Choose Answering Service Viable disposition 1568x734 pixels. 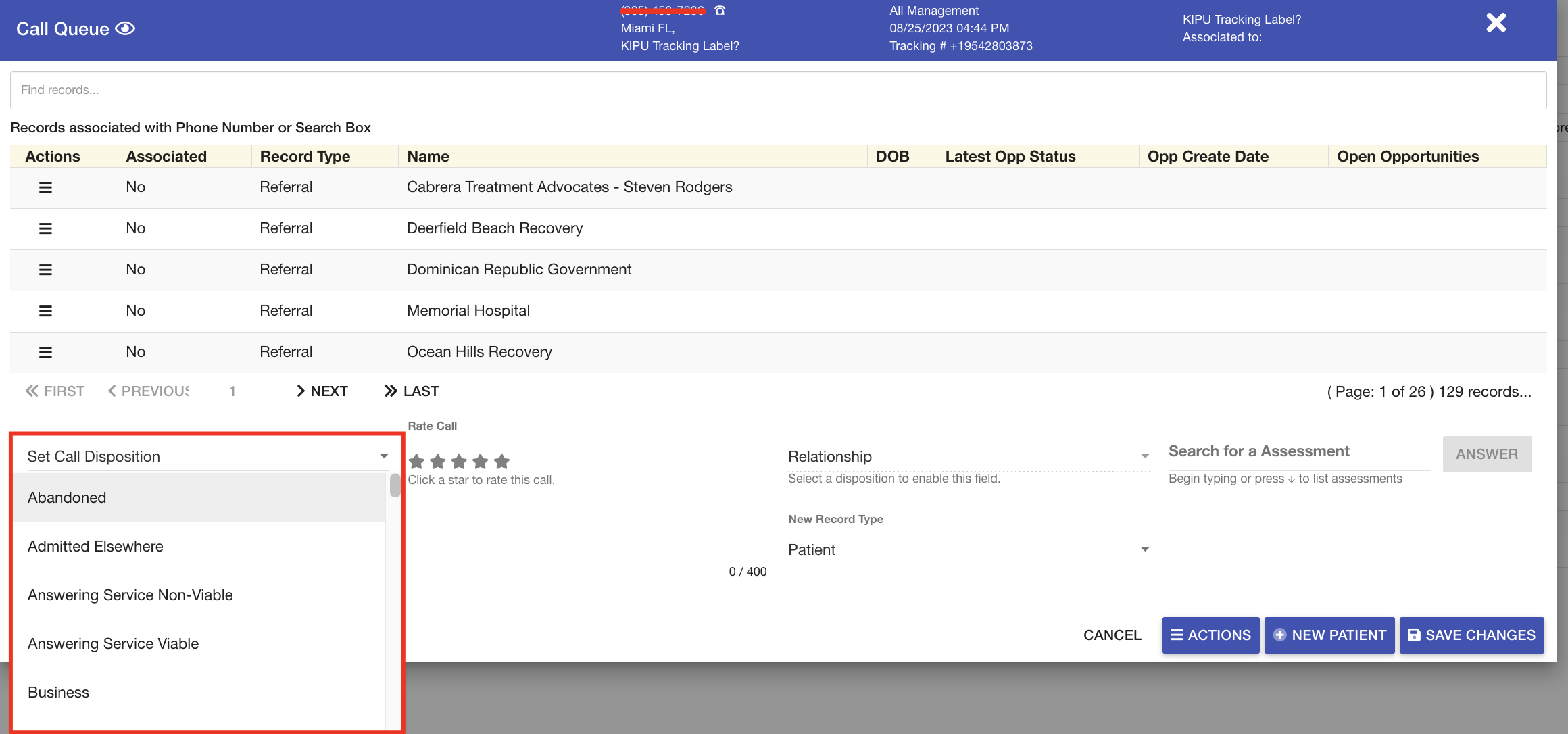113,643
